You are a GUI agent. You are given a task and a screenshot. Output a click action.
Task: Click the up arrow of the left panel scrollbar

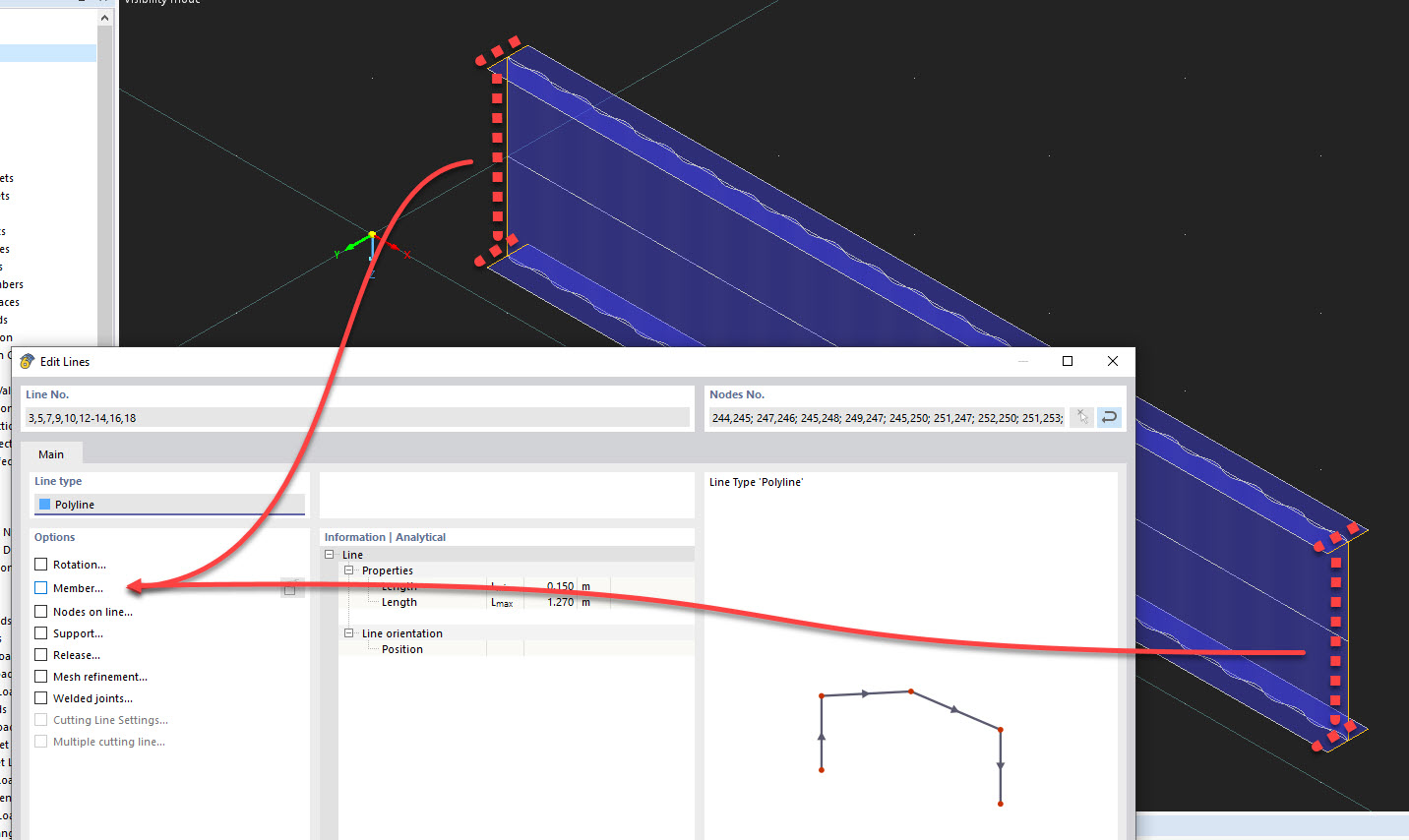coord(102,17)
